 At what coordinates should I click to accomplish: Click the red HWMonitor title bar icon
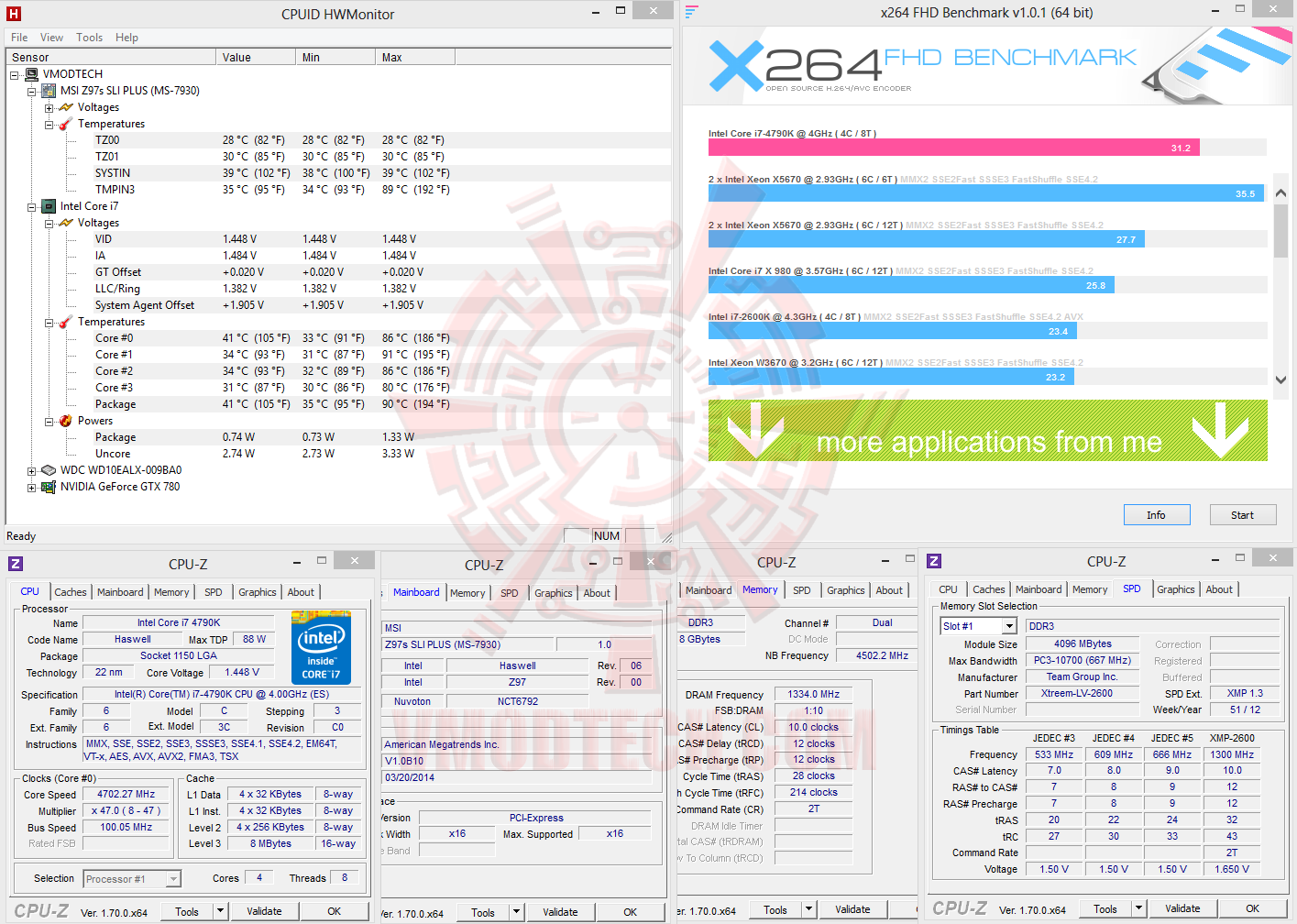(x=13, y=14)
